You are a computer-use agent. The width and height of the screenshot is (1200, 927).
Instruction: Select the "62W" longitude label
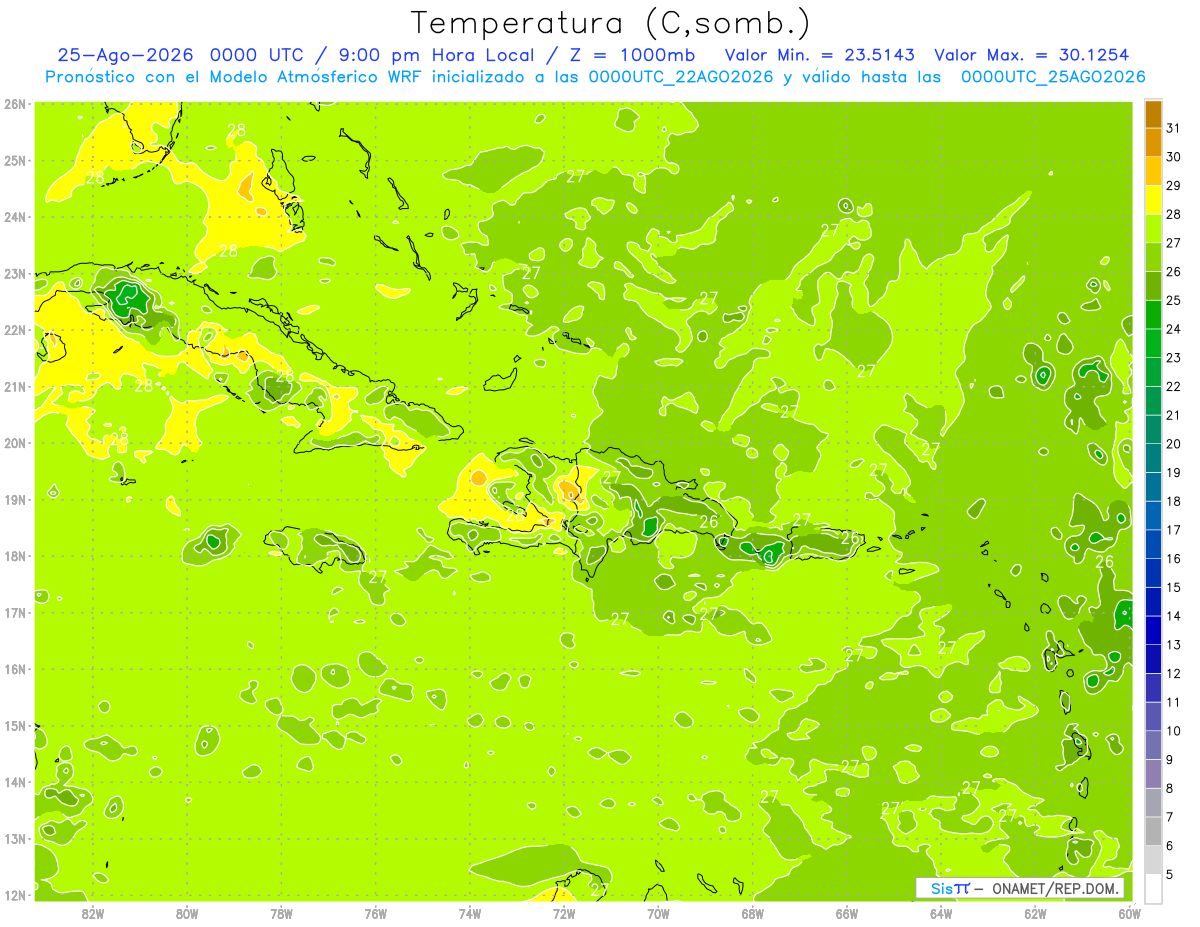point(1035,913)
